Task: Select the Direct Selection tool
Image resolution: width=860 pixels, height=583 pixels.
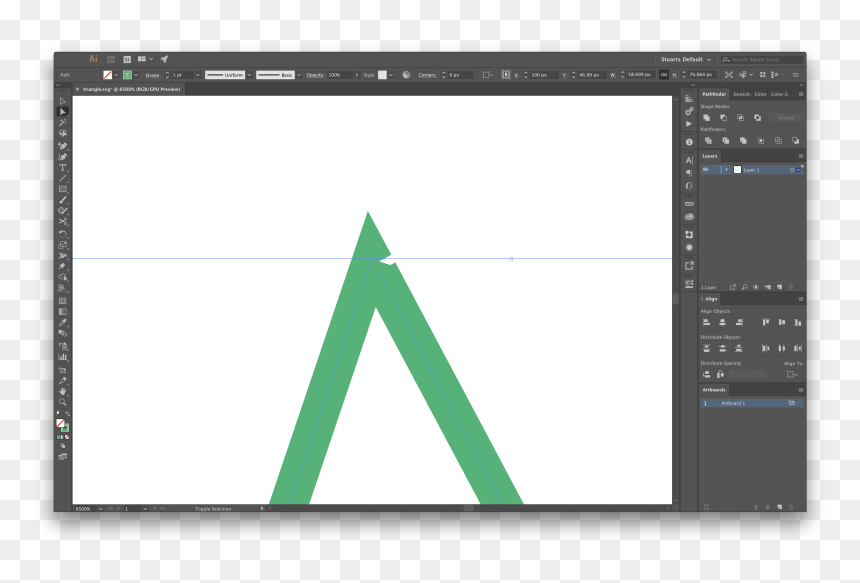Action: [63, 112]
